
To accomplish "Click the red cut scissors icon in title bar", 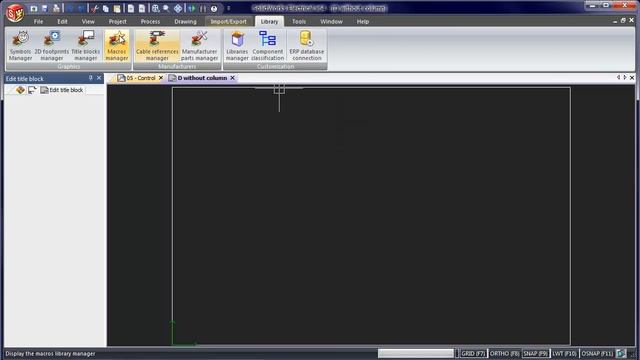I will pyautogui.click(x=95, y=8).
